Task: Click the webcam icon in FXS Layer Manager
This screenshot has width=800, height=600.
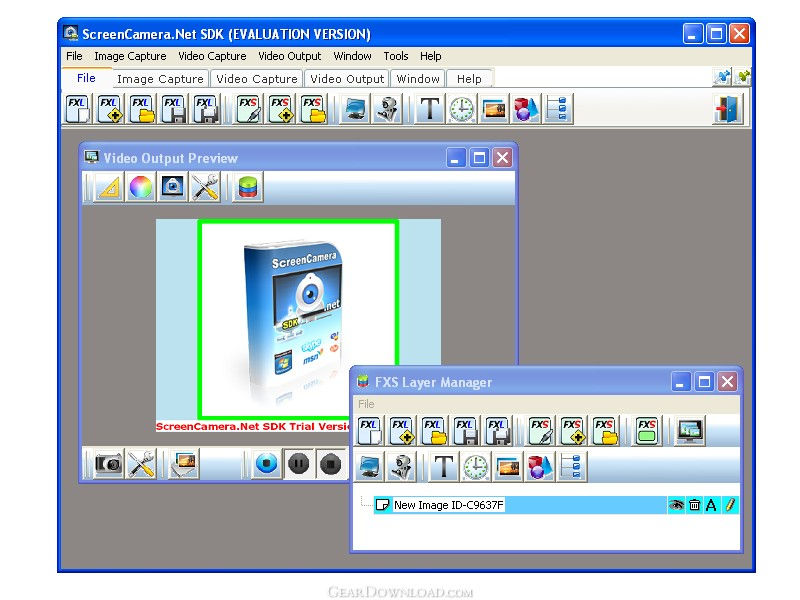Action: pos(402,467)
